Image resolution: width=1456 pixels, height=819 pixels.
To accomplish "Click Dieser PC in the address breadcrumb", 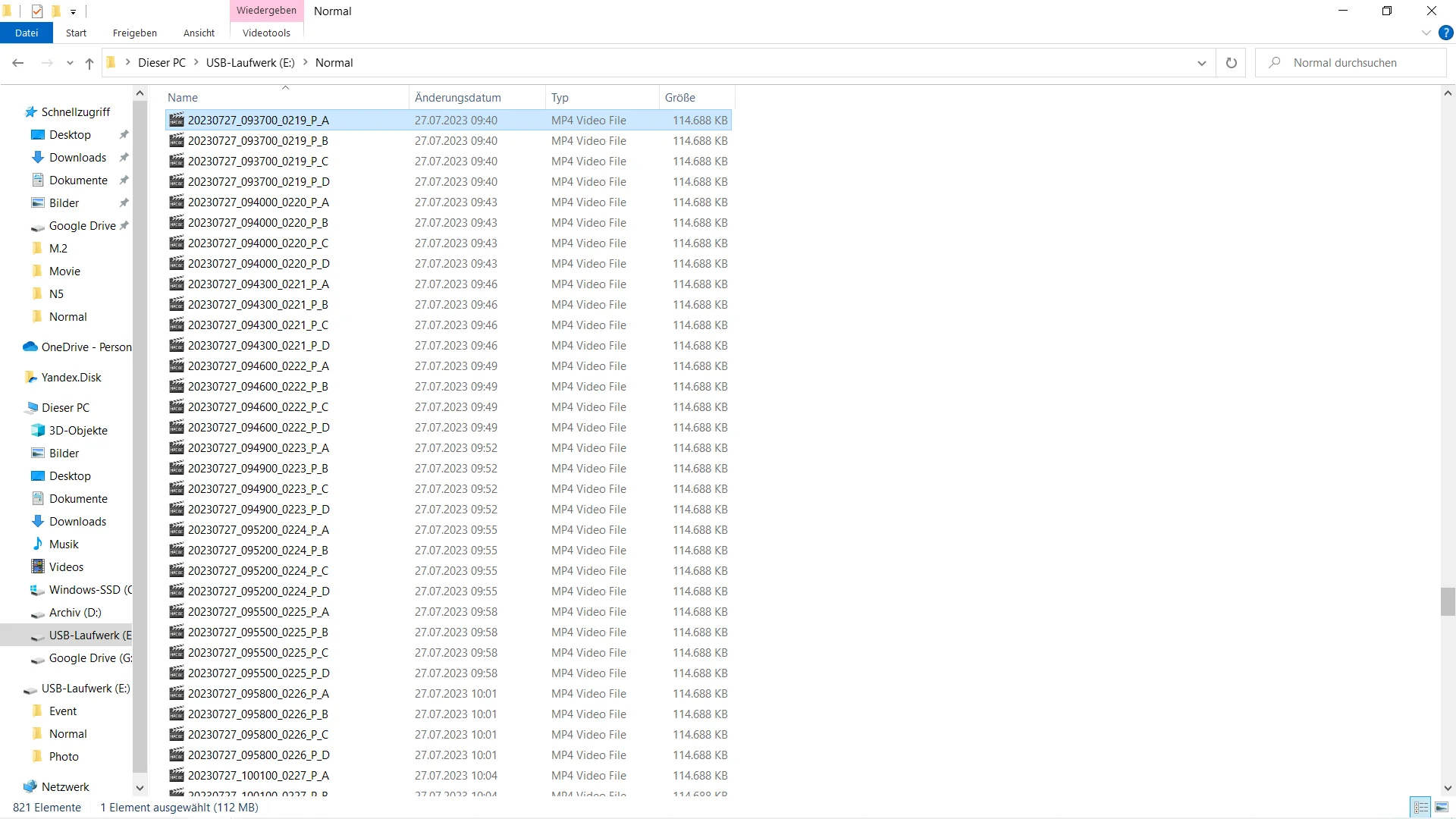I will coord(162,63).
